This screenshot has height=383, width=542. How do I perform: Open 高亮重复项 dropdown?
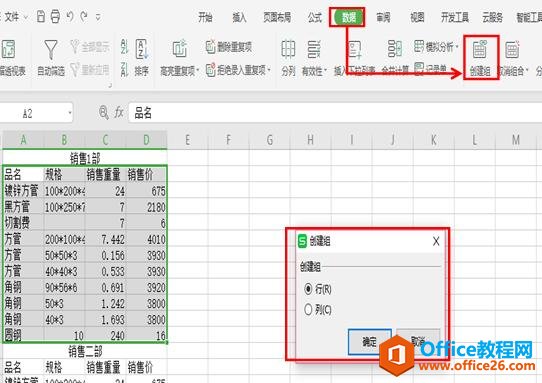(180, 57)
